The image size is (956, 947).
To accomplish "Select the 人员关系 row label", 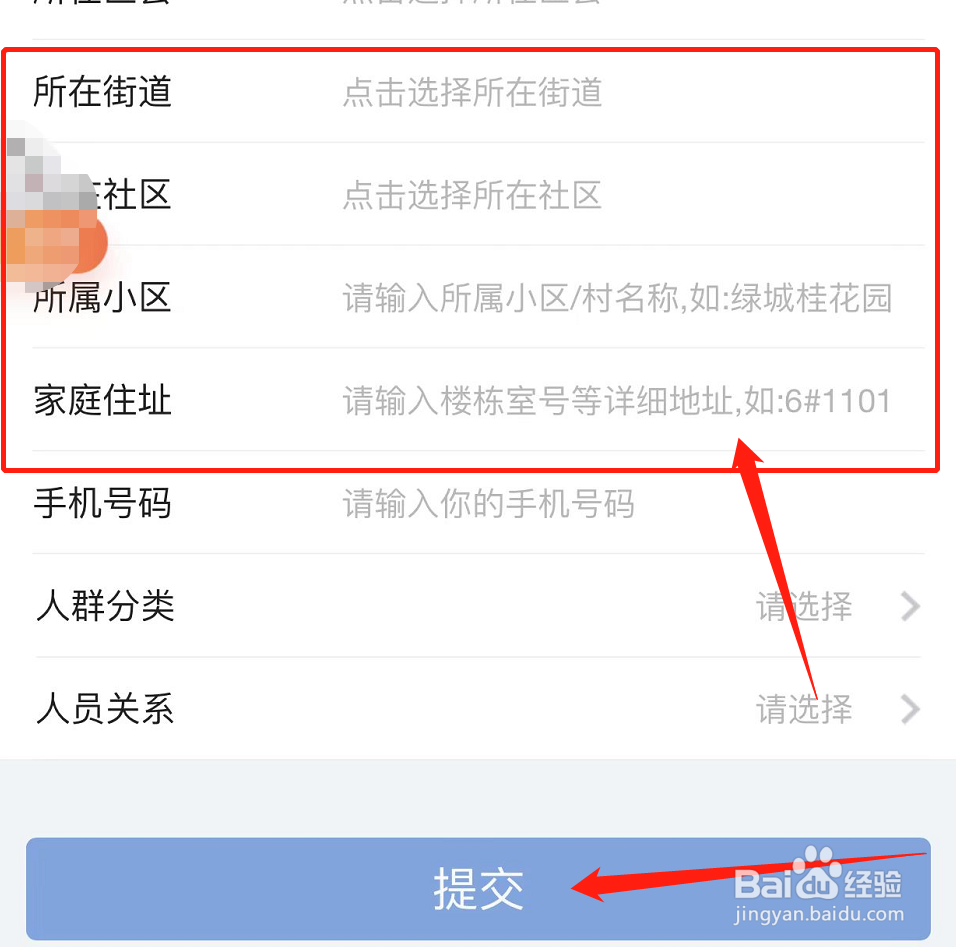I will point(105,709).
